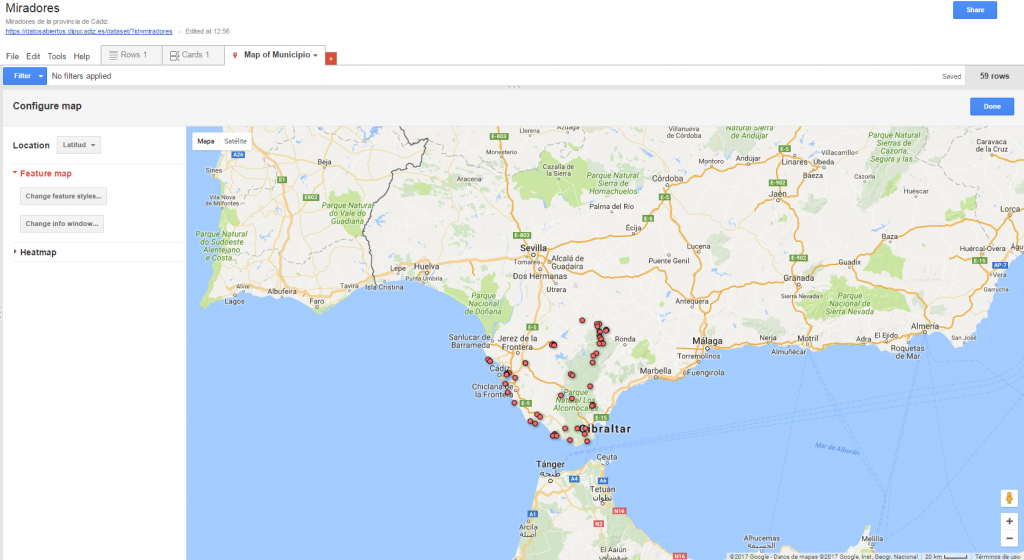Open the Edit menu
Viewport: 1024px width, 560px height.
(33, 56)
